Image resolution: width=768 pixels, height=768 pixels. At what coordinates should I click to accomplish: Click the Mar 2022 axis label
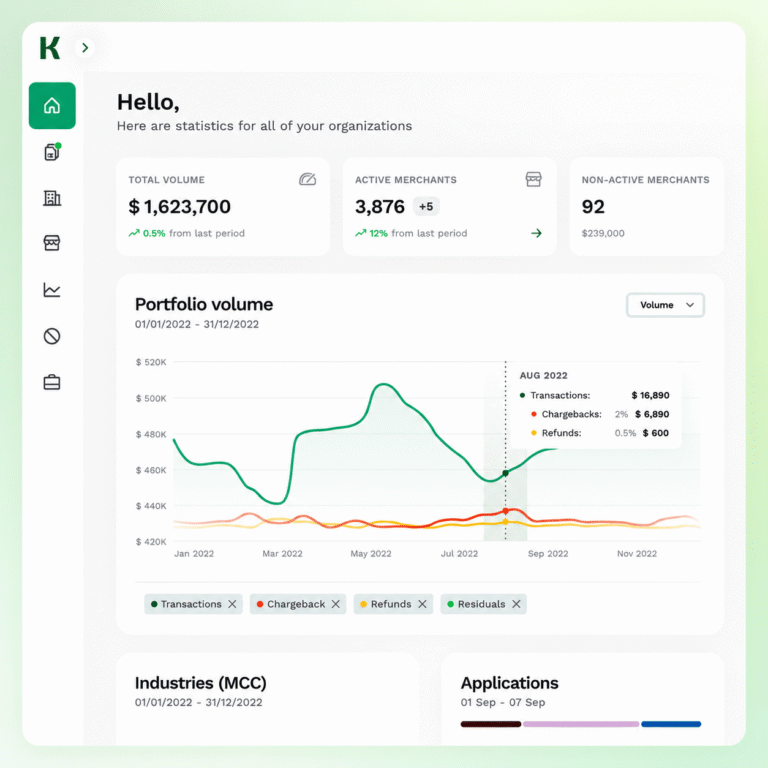point(282,553)
